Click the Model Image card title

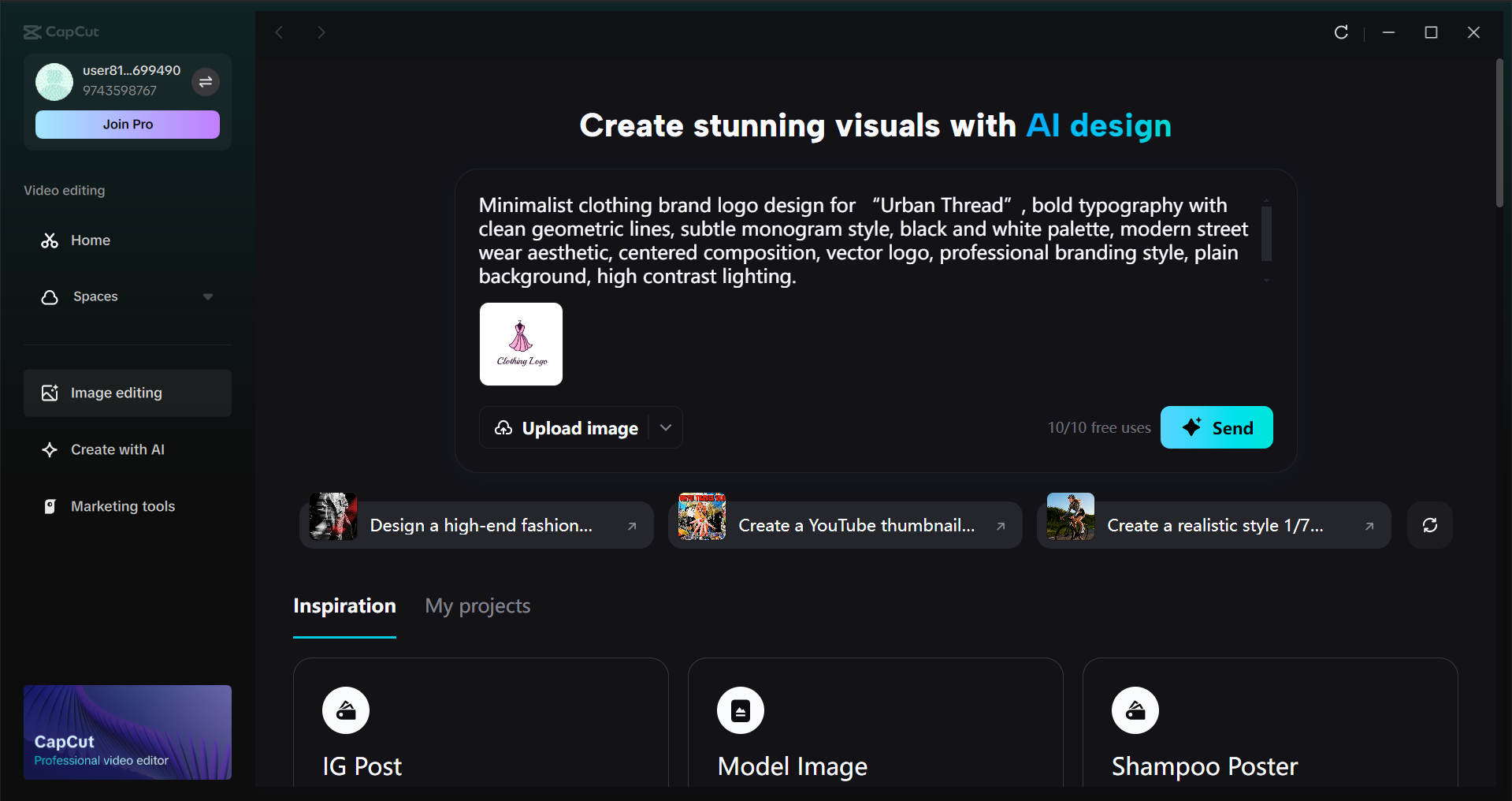click(x=793, y=766)
